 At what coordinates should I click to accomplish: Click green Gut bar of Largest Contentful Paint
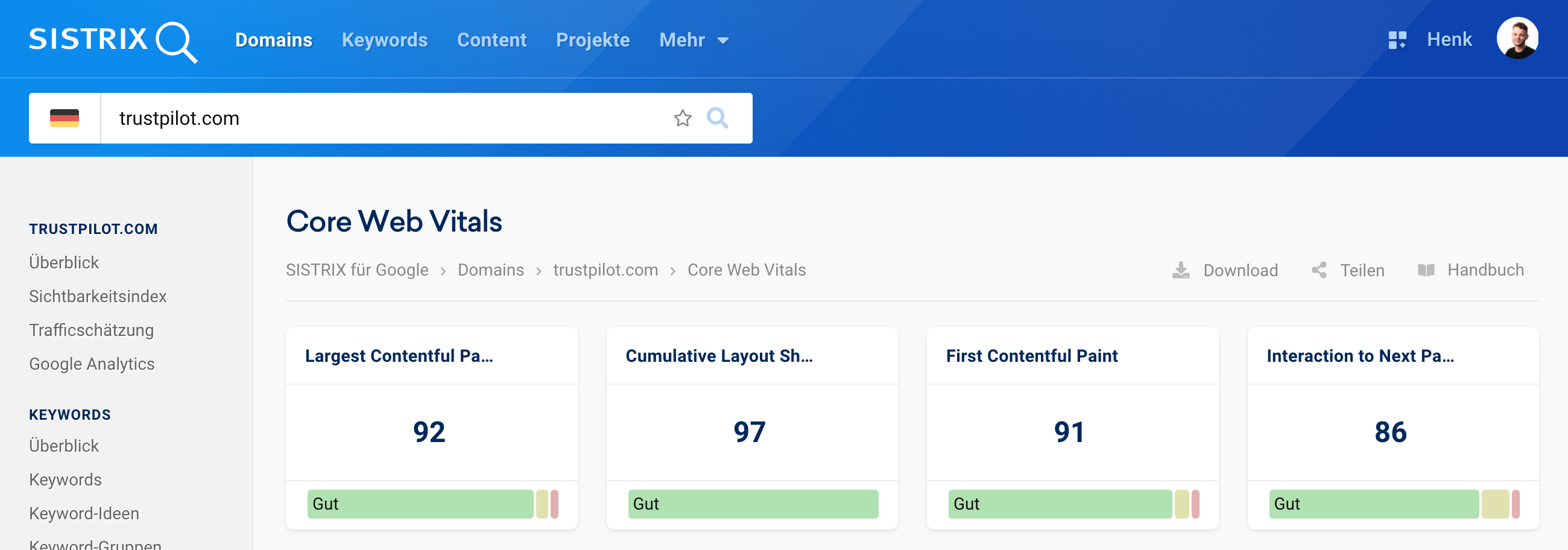[x=420, y=504]
